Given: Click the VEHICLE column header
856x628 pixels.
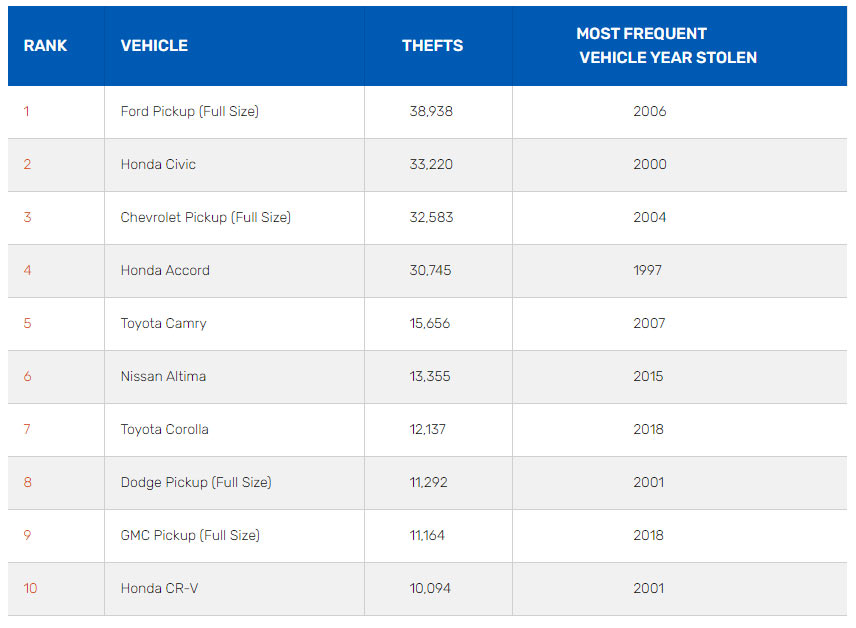Looking at the screenshot, I should pos(154,46).
